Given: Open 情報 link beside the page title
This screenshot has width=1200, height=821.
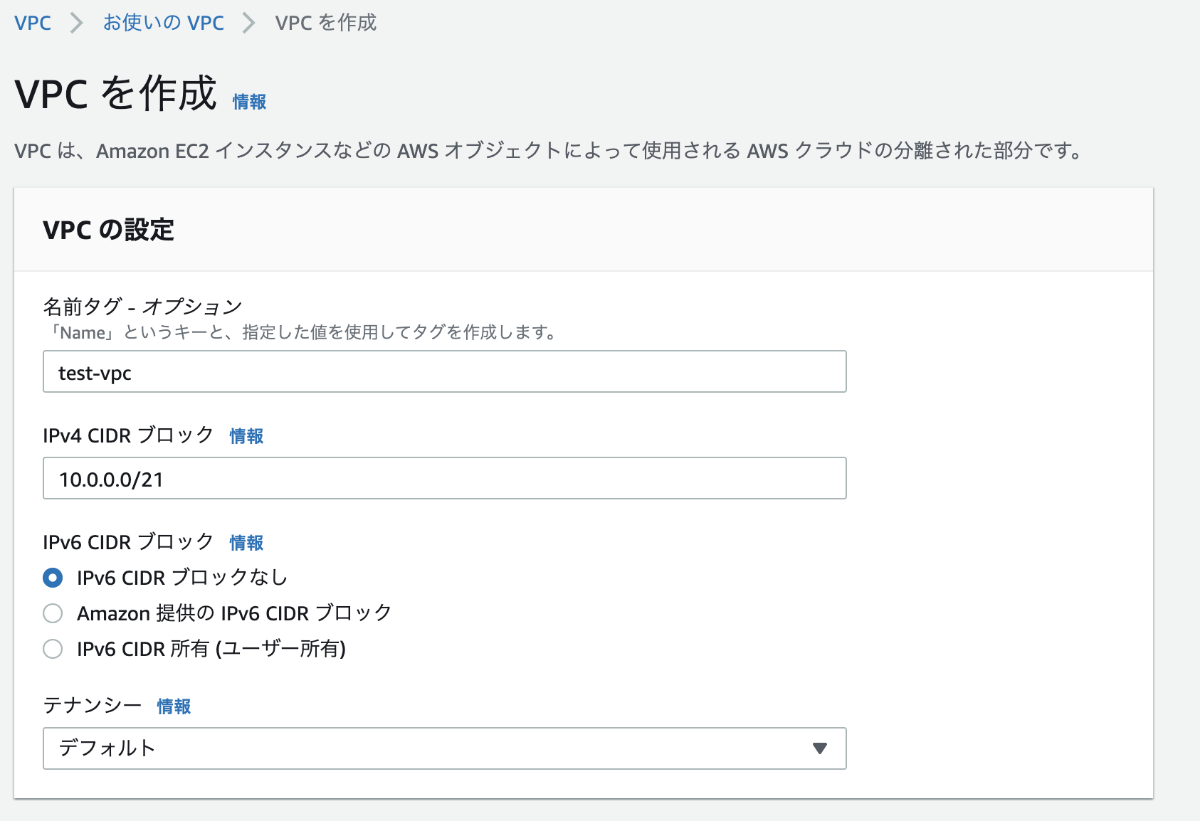Looking at the screenshot, I should coord(249,101).
